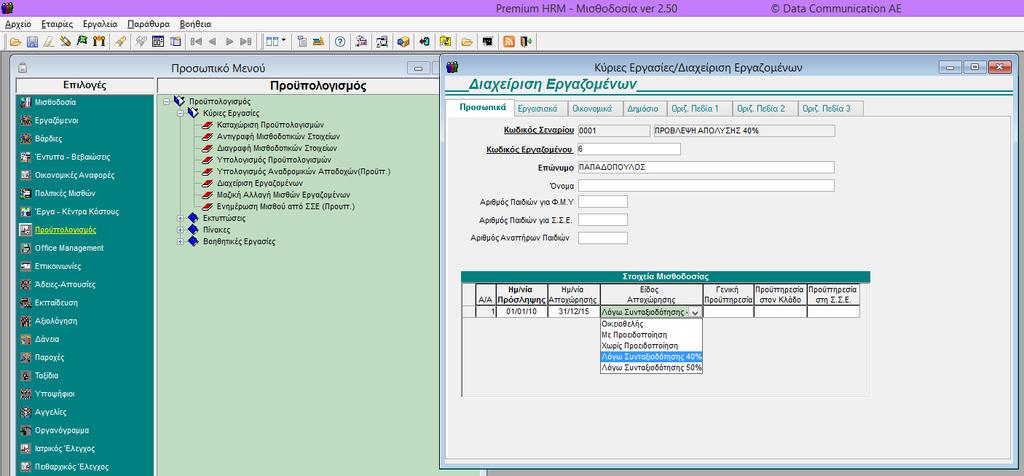Select Οικονομικές Αναφορές in the sidebar
1024x476 pixels.
tap(74, 176)
